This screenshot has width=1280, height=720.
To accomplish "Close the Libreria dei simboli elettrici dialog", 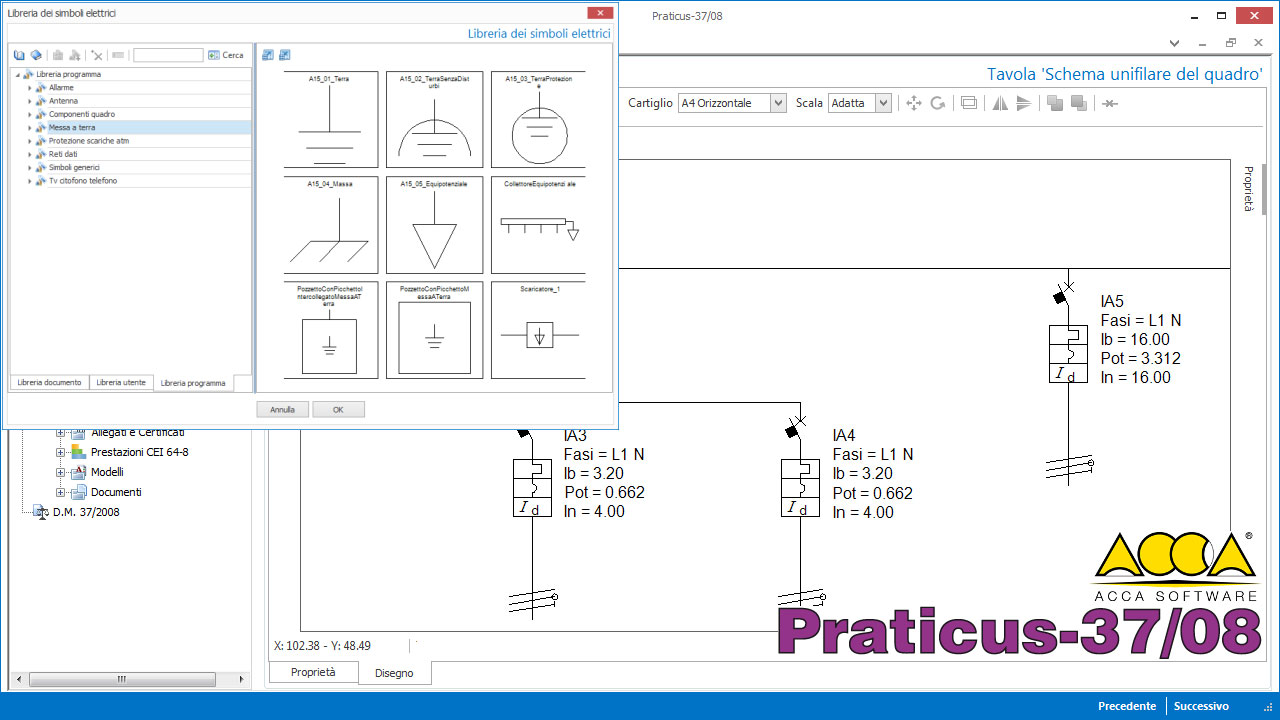I will point(600,13).
